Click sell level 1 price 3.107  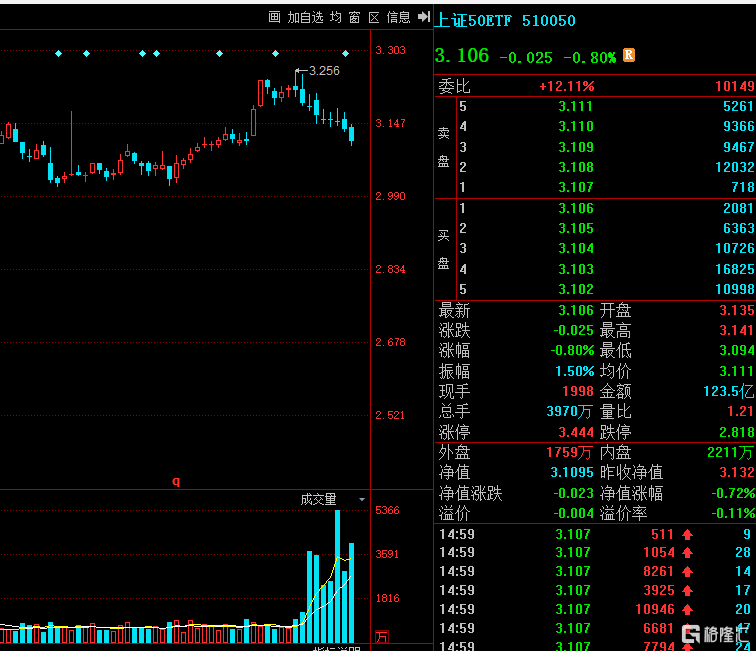pos(576,188)
